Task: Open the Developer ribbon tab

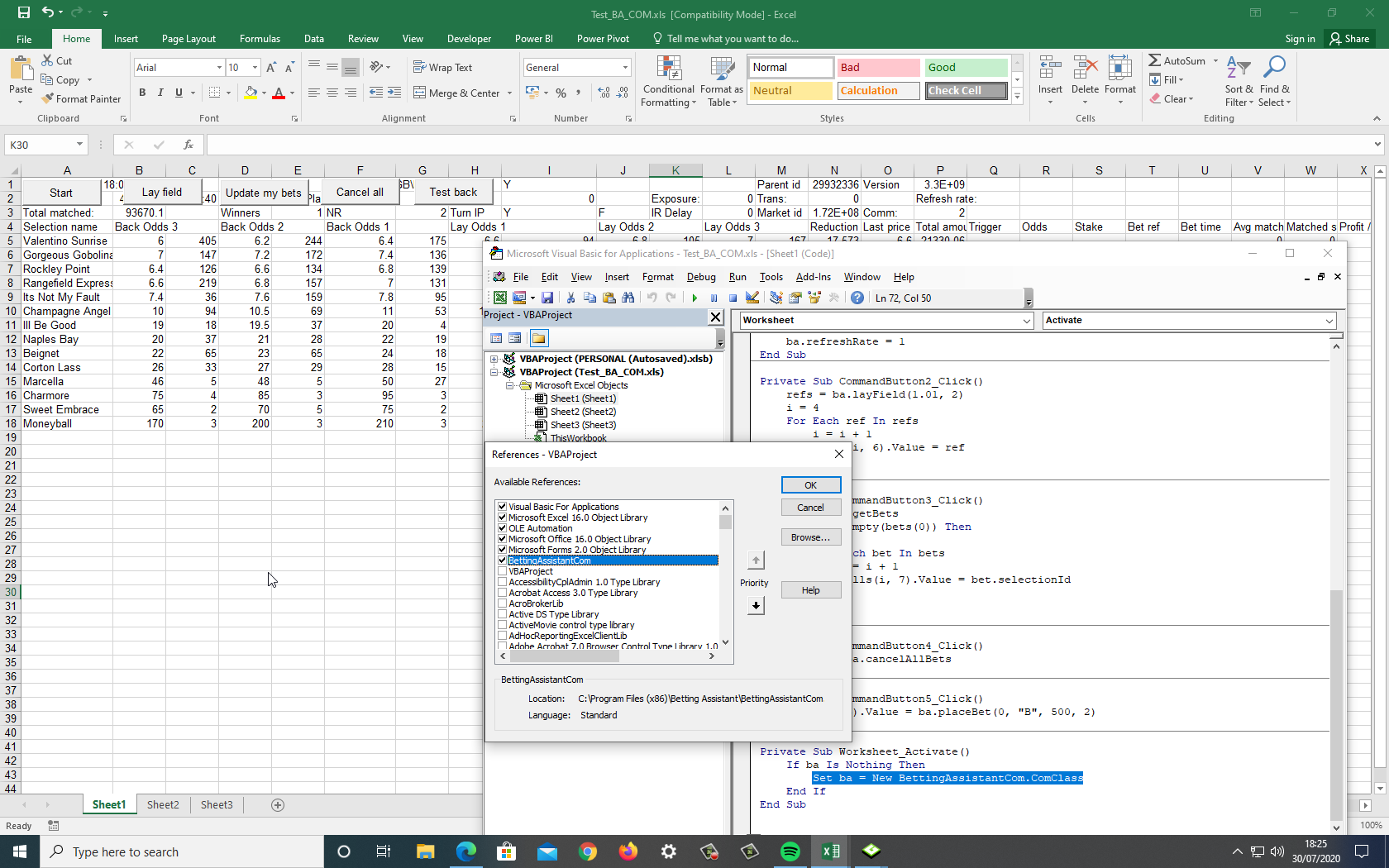Action: click(x=469, y=39)
